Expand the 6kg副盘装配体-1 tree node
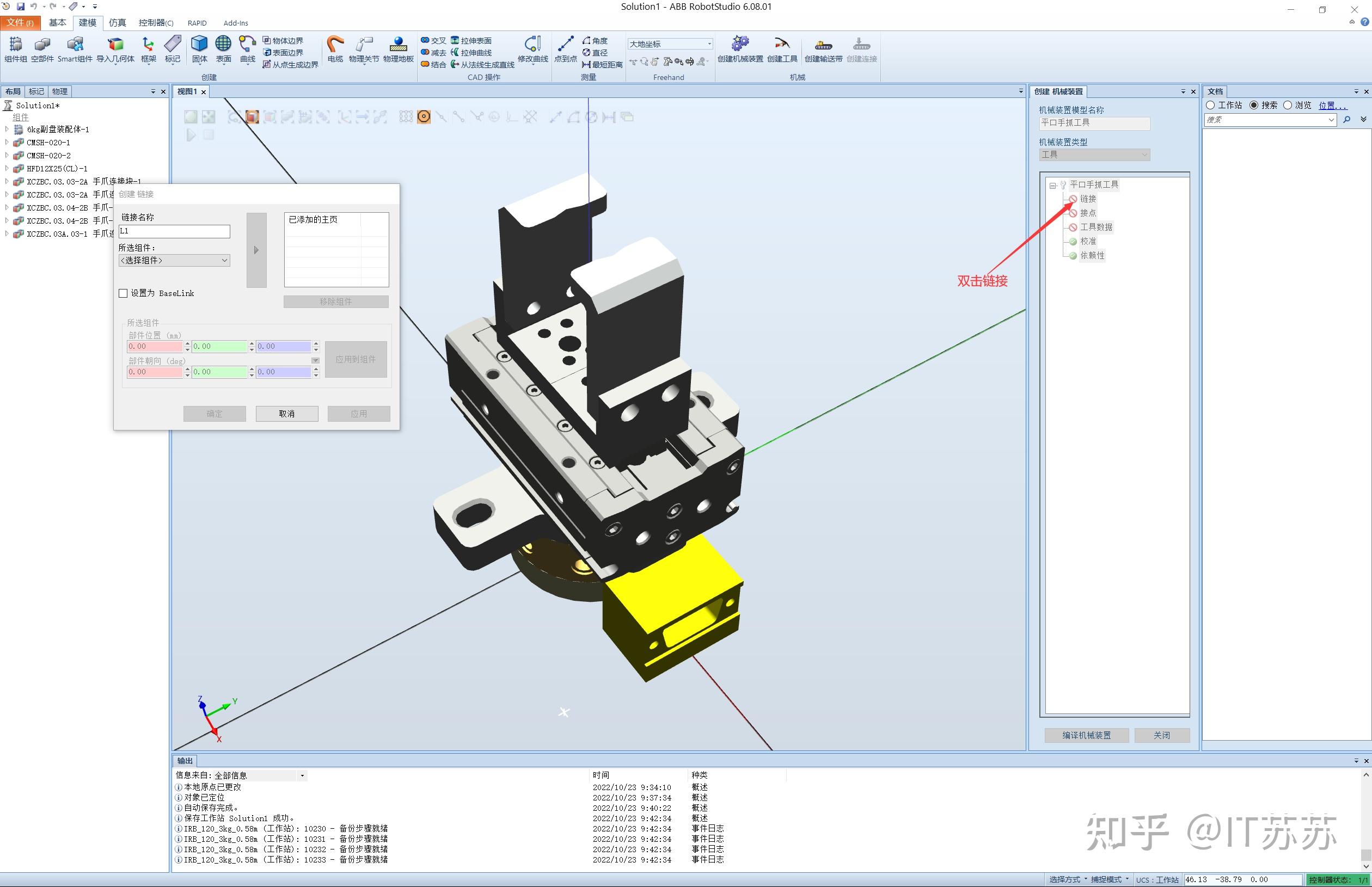Image resolution: width=1372 pixels, height=887 pixels. pyautogui.click(x=7, y=130)
